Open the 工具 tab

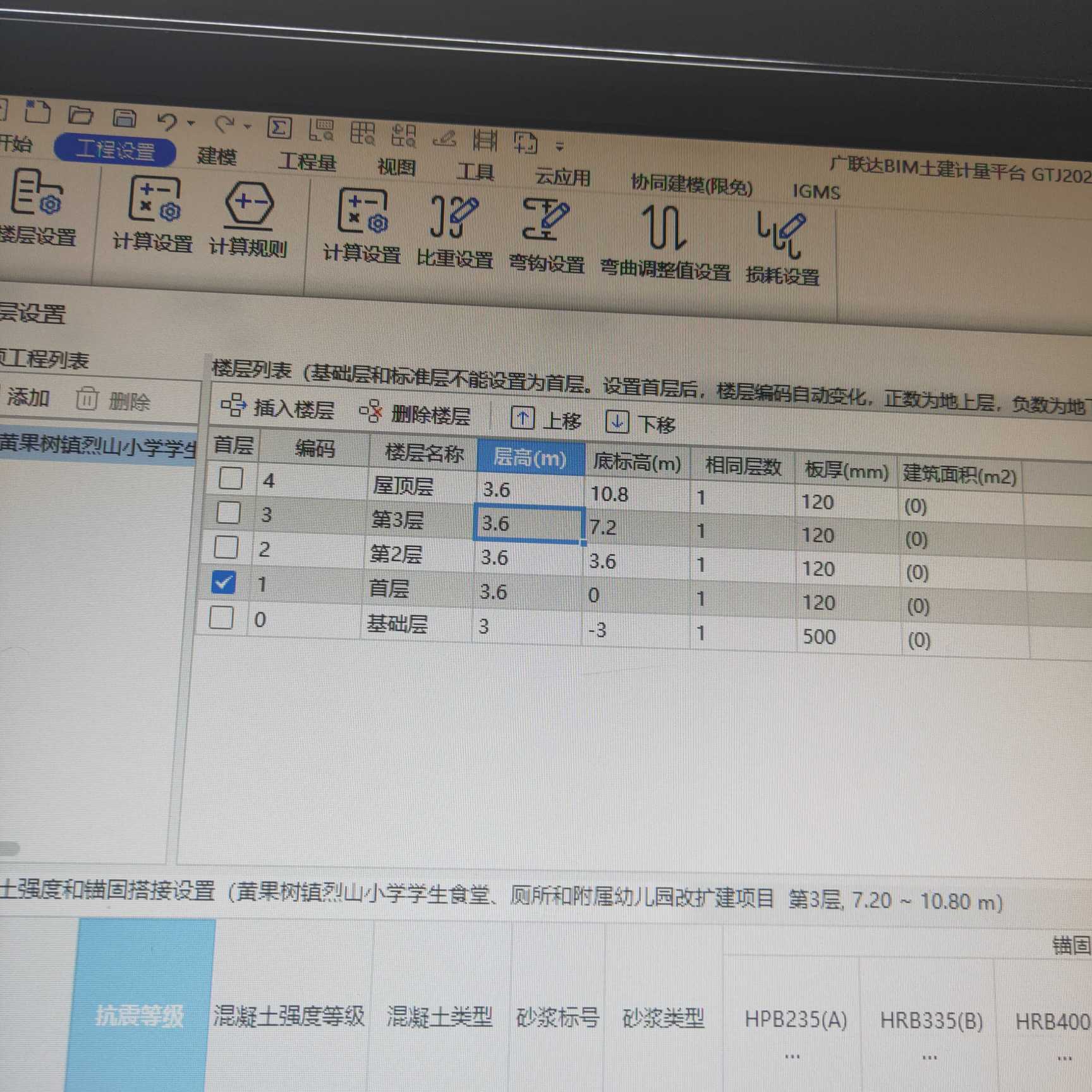(475, 171)
